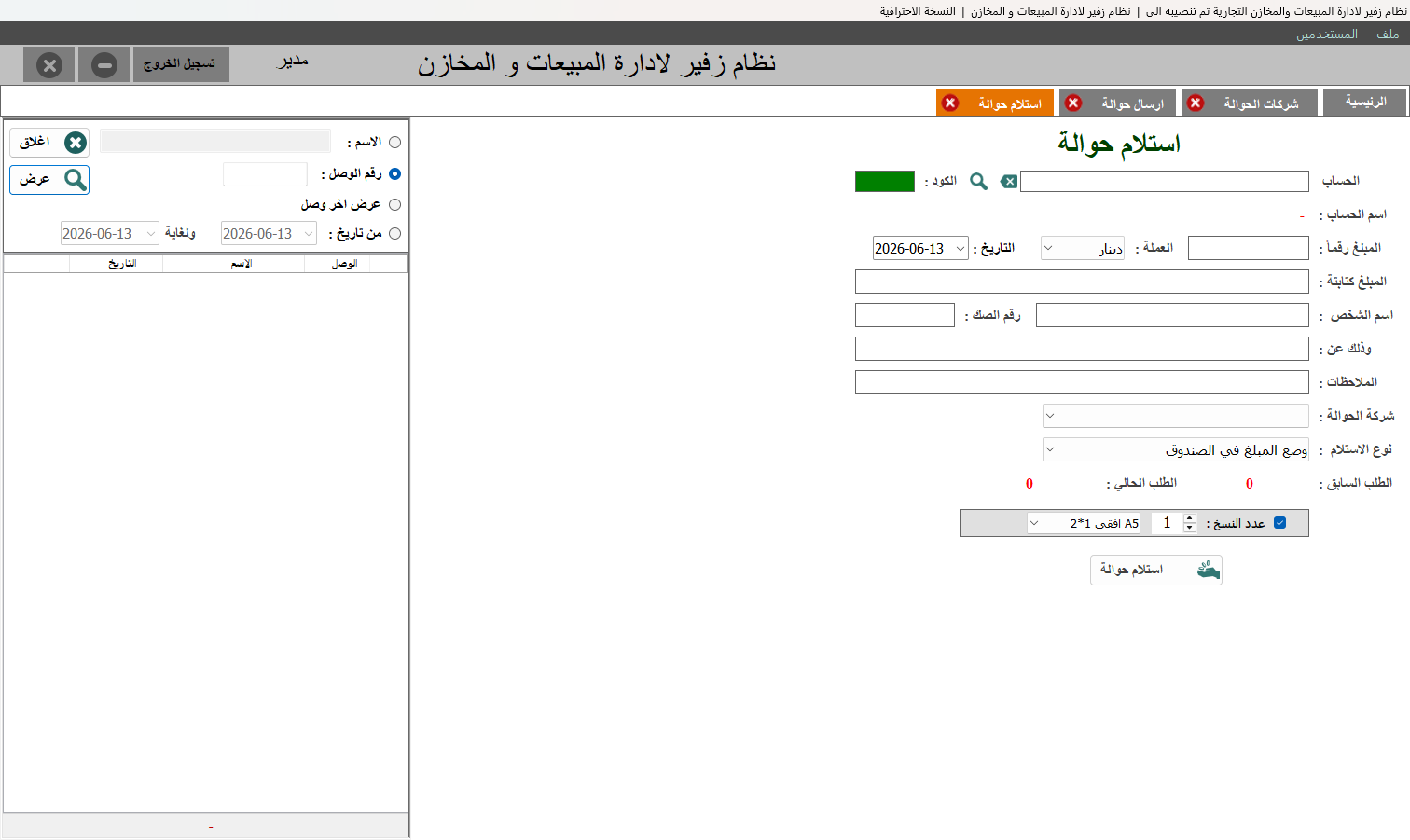Close the شركات الحوالة tab with its red X

click(1196, 103)
